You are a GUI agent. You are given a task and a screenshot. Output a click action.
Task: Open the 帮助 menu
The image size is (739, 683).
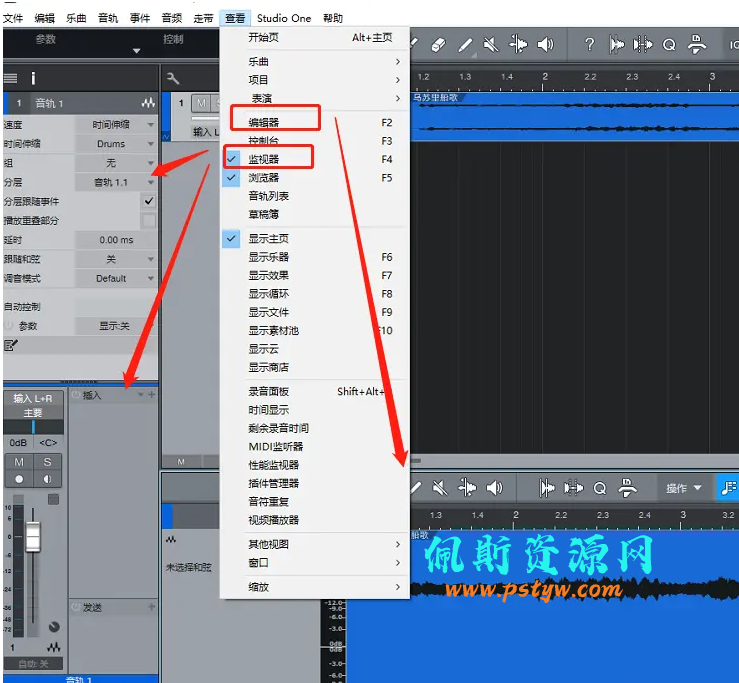click(333, 18)
